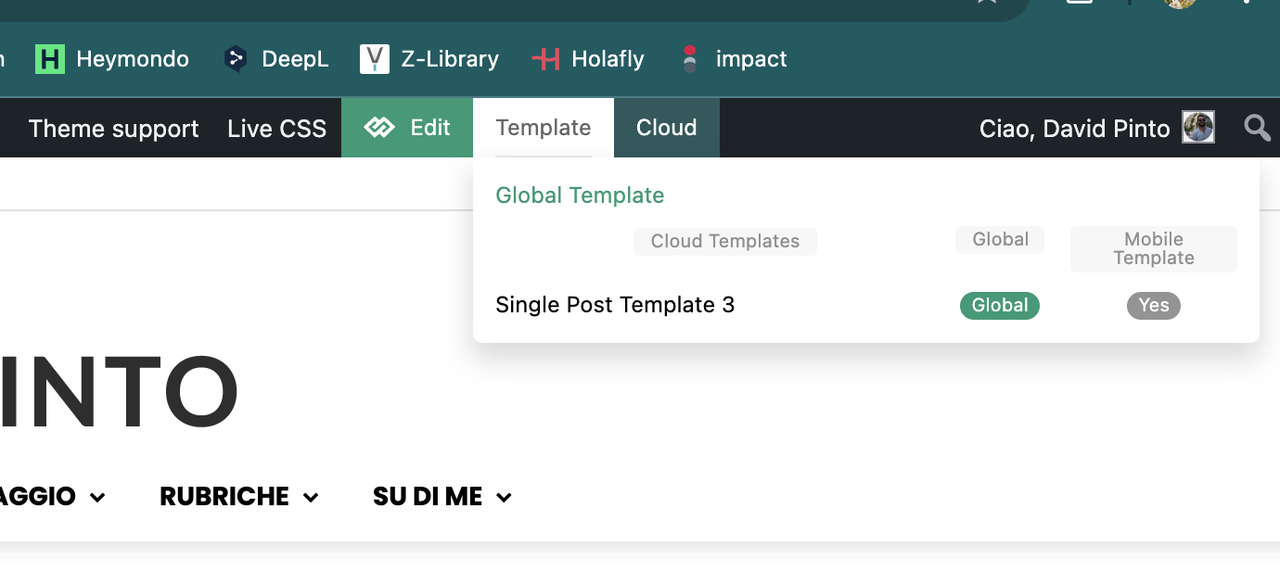Image resolution: width=1280 pixels, height=582 pixels.
Task: Click the Heymondo bookmark icon
Action: 49,59
